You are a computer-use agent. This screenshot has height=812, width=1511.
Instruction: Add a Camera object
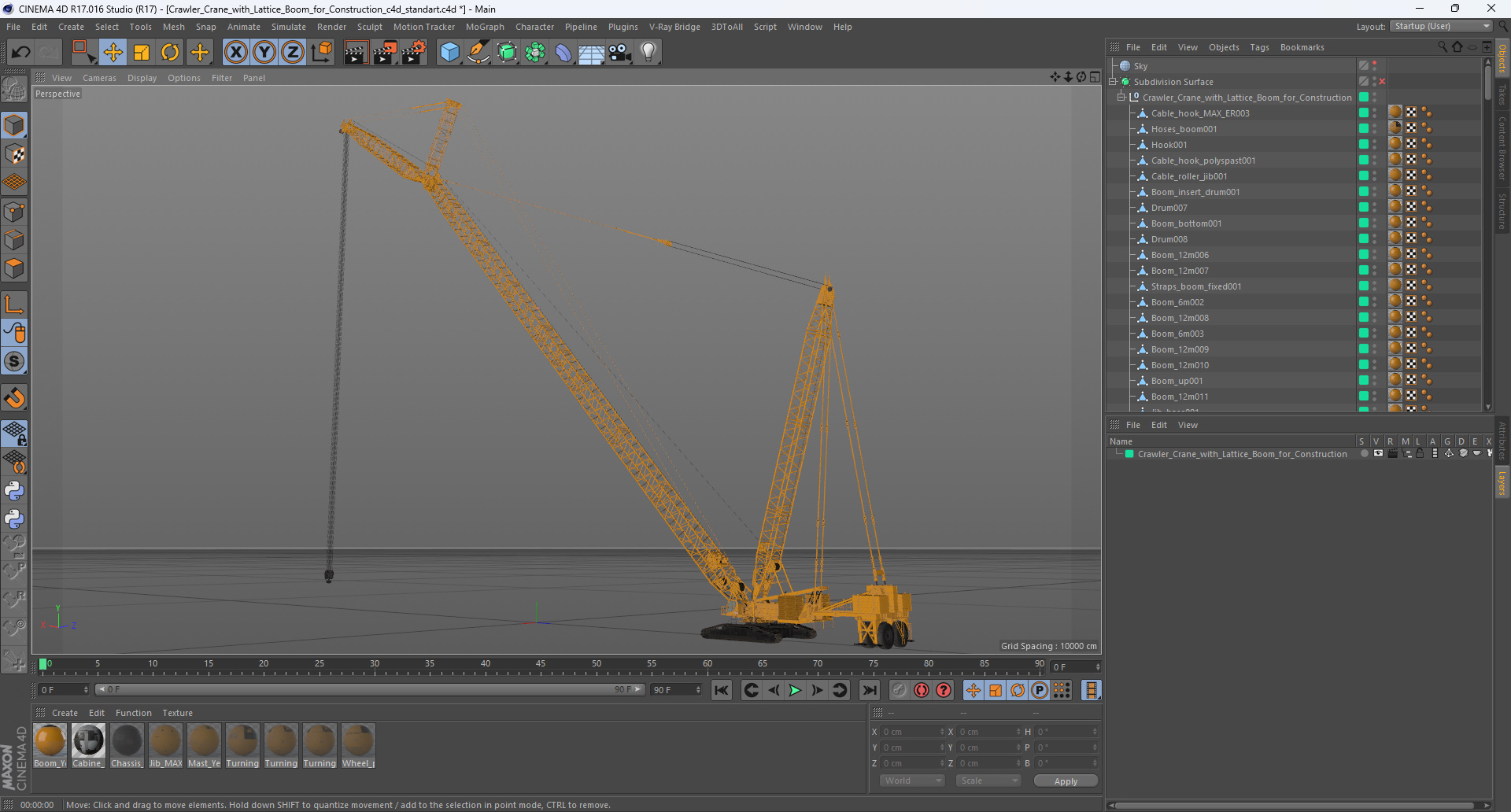(620, 53)
